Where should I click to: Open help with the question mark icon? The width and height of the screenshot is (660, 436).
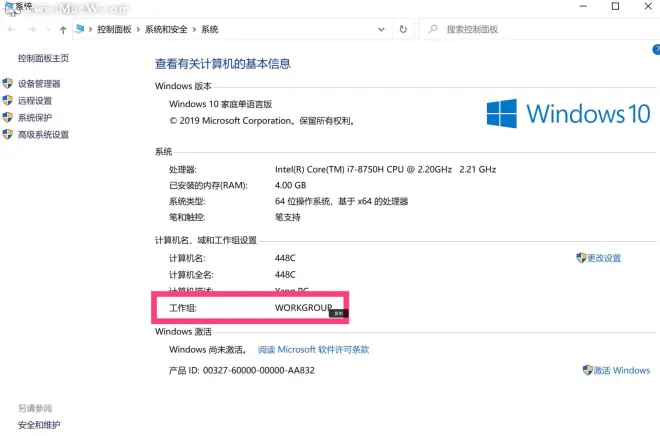pyautogui.click(x=656, y=50)
